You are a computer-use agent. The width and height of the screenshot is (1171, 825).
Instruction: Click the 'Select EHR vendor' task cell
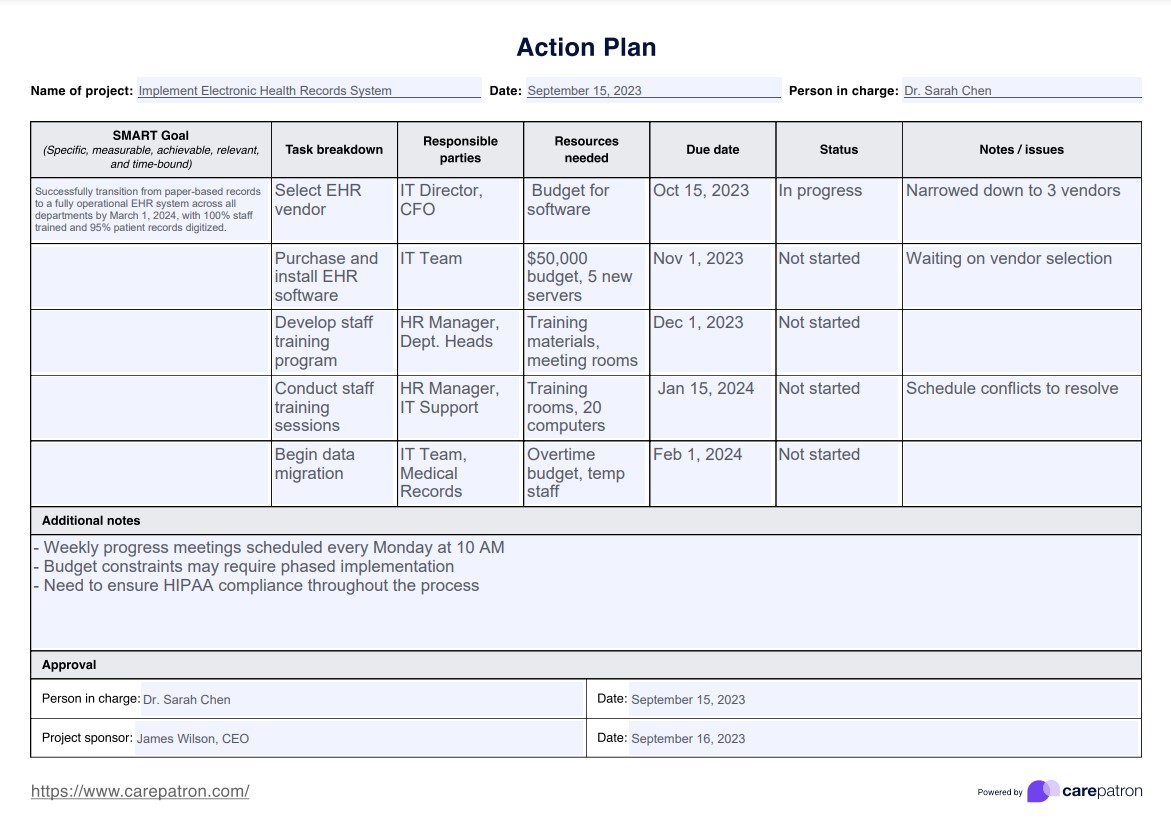[x=334, y=209]
